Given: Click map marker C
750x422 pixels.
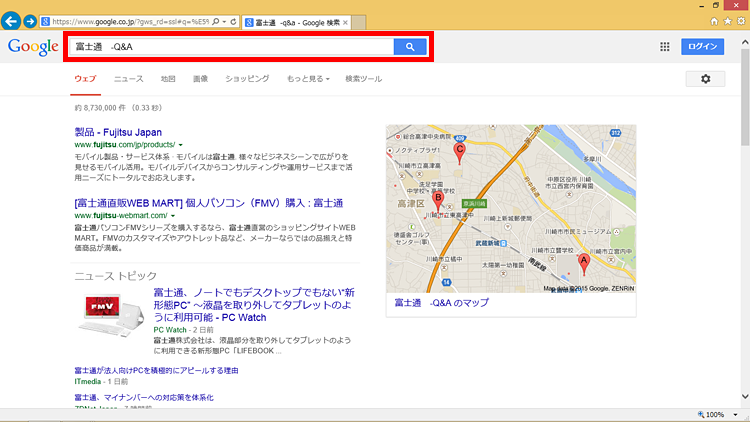Looking at the screenshot, I should (459, 150).
